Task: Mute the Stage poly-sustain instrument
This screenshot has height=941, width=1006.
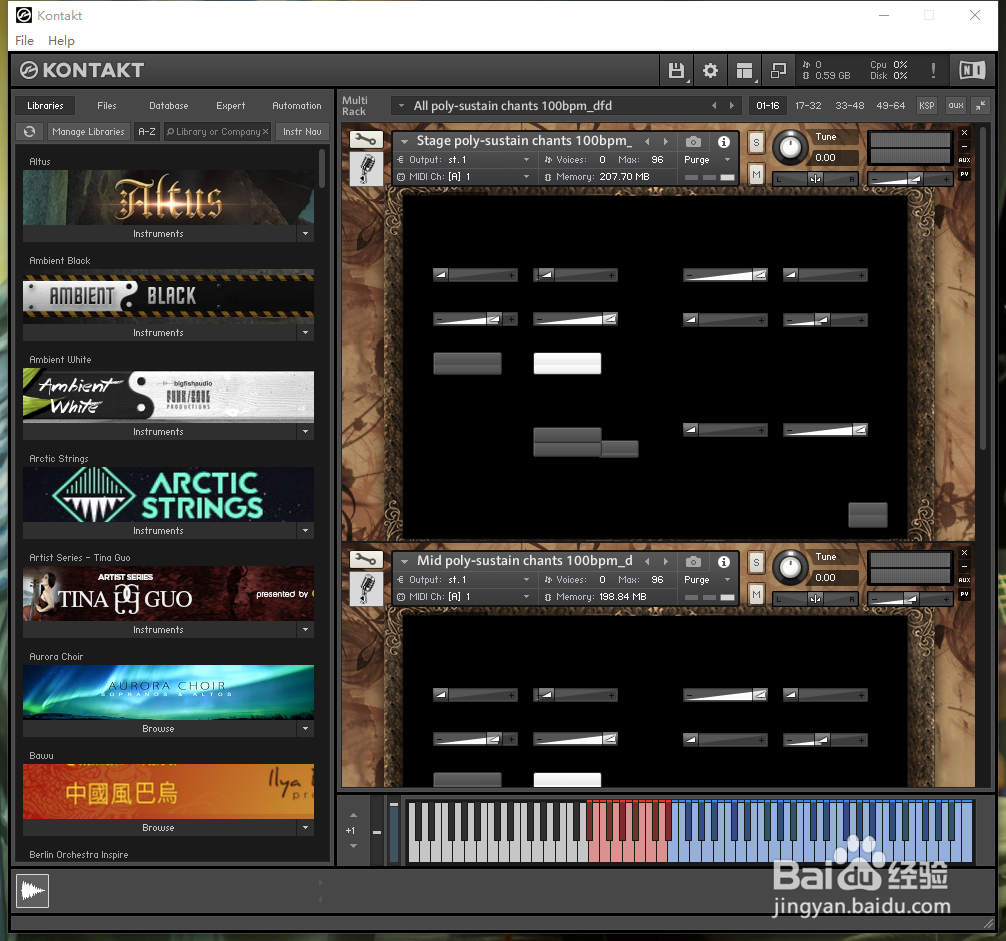Action: [x=756, y=174]
